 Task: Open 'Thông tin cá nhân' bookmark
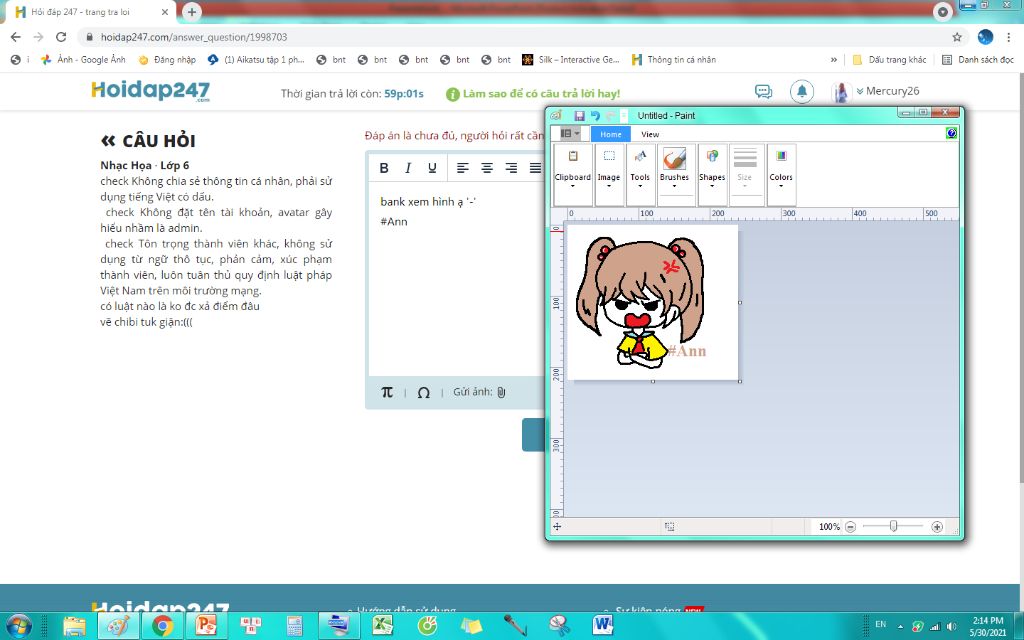point(674,59)
